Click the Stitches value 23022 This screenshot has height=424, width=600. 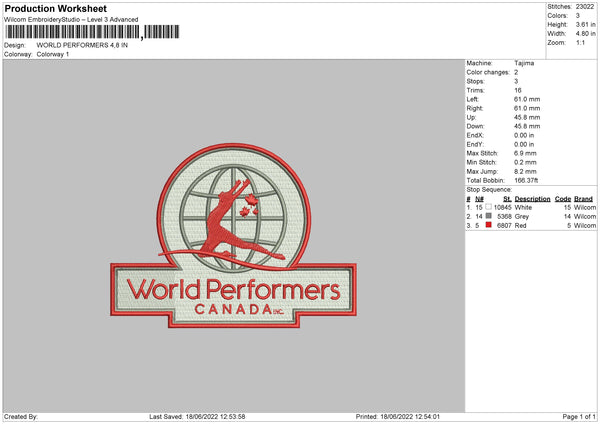[585, 7]
